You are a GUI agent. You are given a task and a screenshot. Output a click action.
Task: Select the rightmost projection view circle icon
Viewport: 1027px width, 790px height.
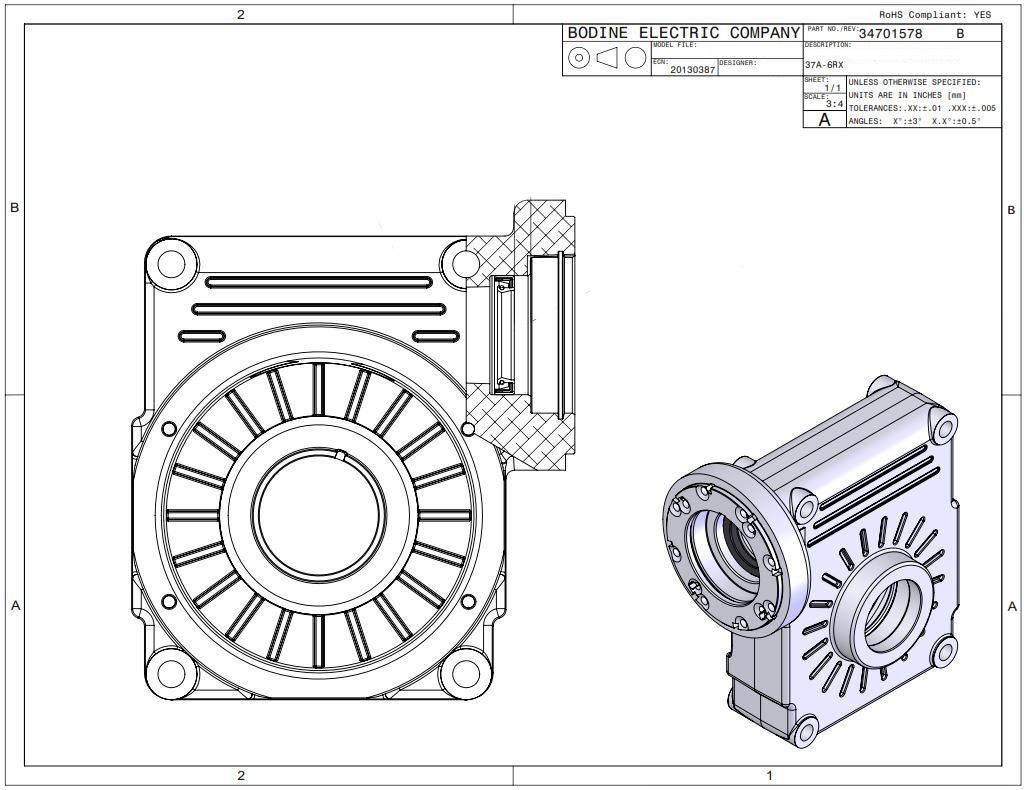[635, 58]
